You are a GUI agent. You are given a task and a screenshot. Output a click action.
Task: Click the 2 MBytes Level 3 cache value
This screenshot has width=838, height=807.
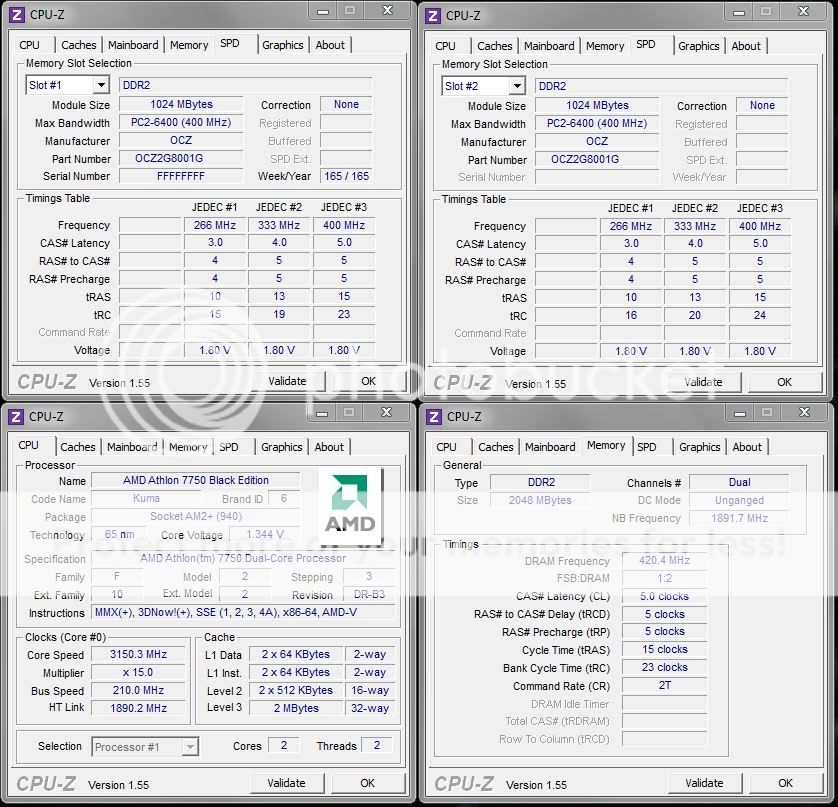[x=296, y=708]
